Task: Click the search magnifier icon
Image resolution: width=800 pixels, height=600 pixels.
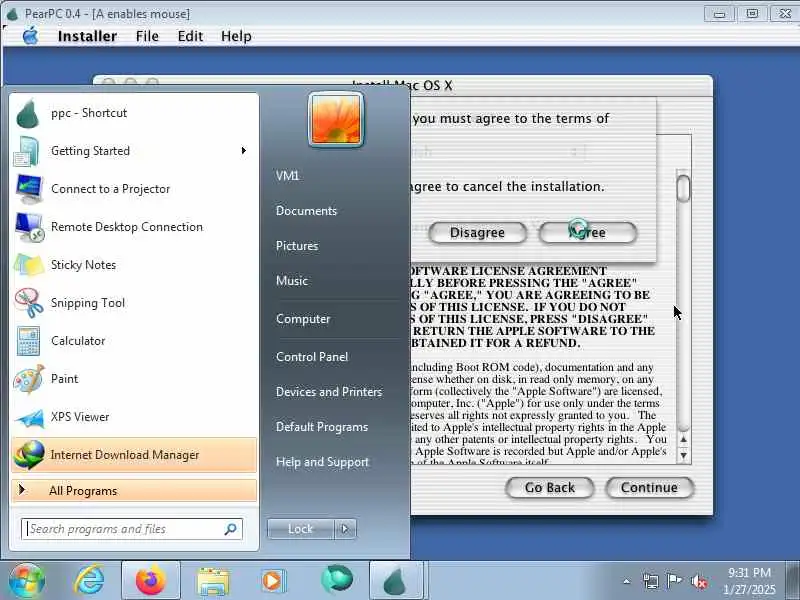Action: coord(231,529)
